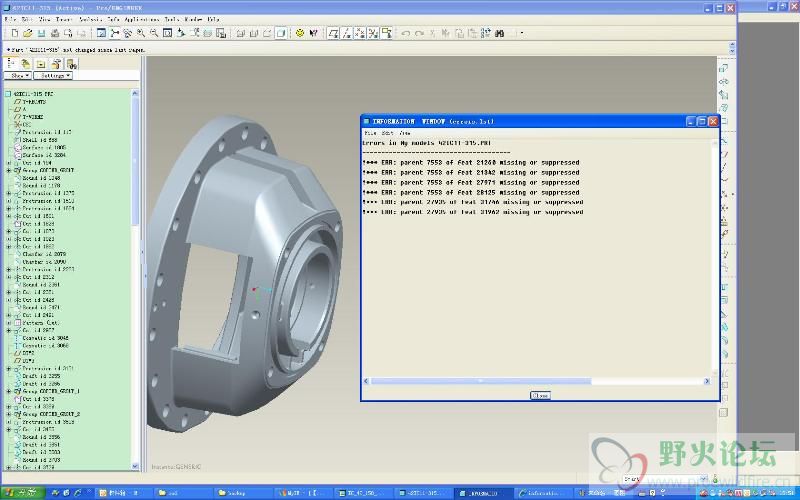Open the Applications menu
This screenshot has width=800, height=500.
point(142,19)
